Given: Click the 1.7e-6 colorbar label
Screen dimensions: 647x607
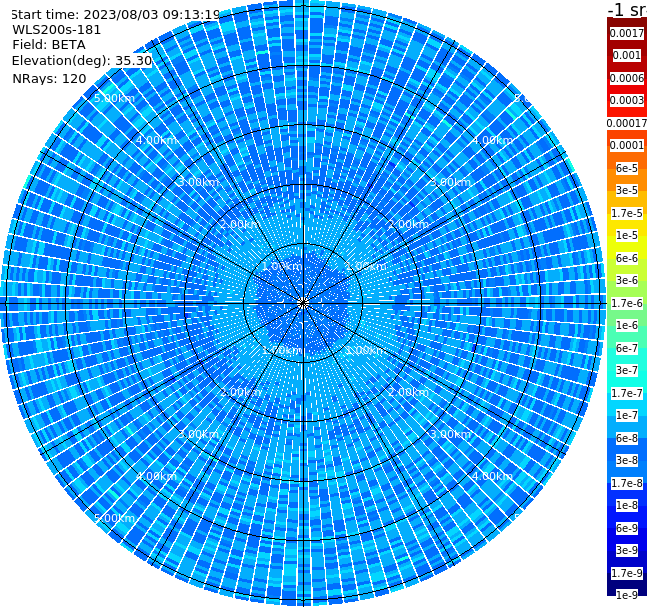Looking at the screenshot, I should pos(627,303).
